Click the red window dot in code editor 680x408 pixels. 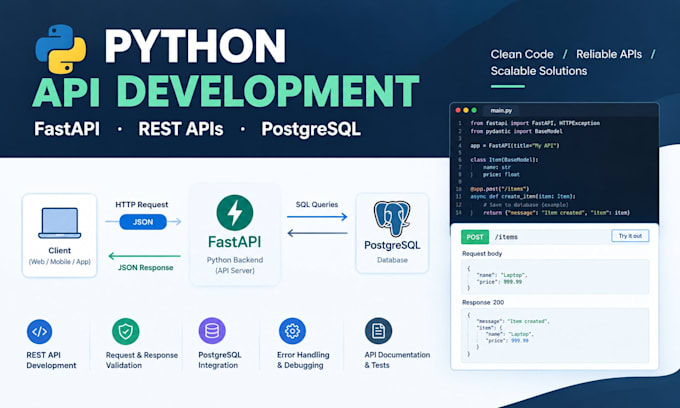pos(458,110)
